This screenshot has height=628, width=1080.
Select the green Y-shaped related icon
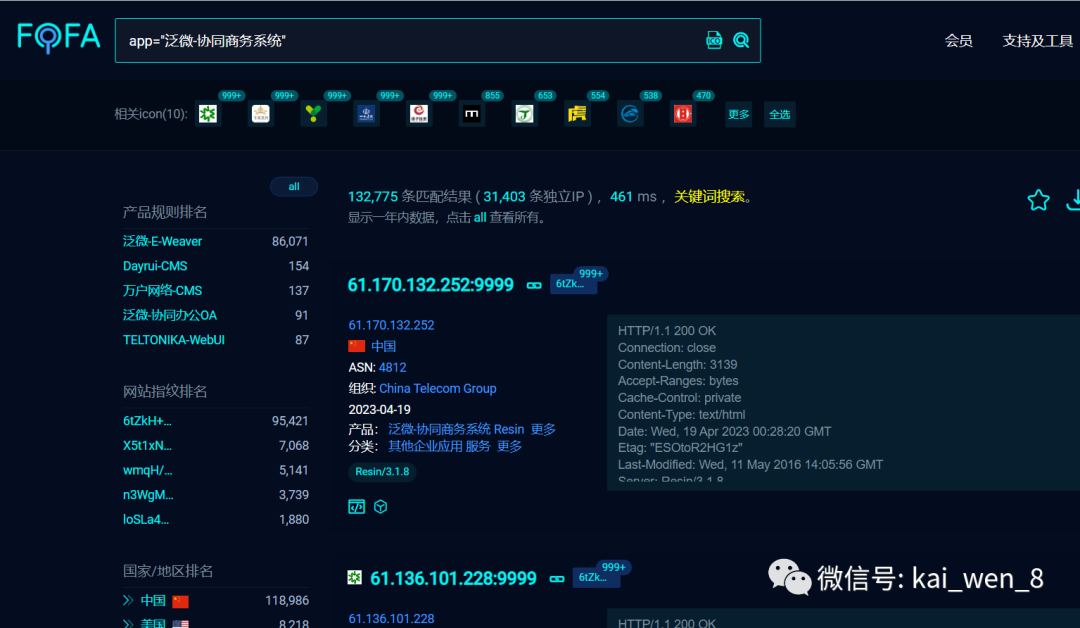[x=313, y=114]
